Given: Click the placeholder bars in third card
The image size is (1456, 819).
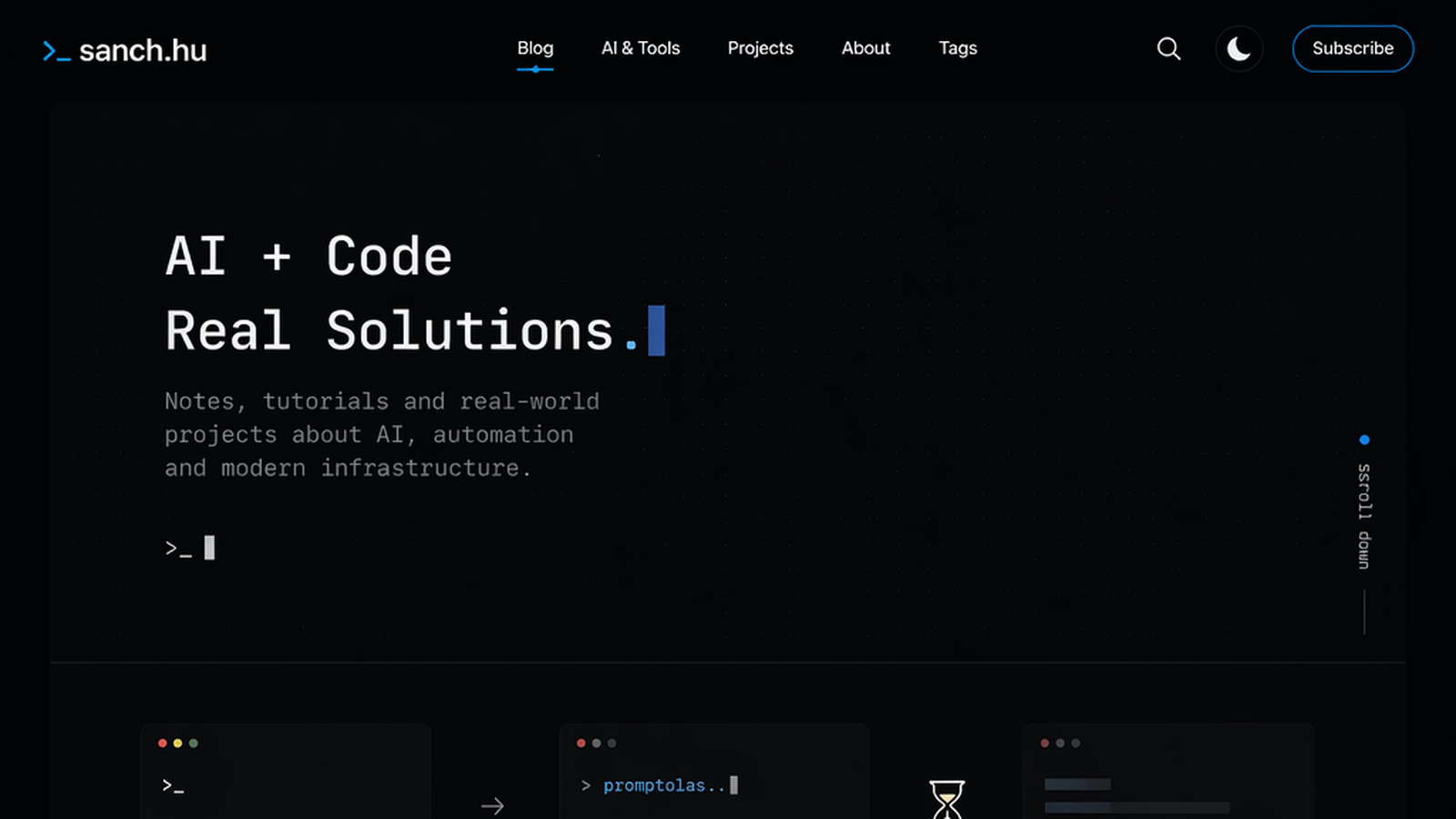Looking at the screenshot, I should coord(1136,795).
